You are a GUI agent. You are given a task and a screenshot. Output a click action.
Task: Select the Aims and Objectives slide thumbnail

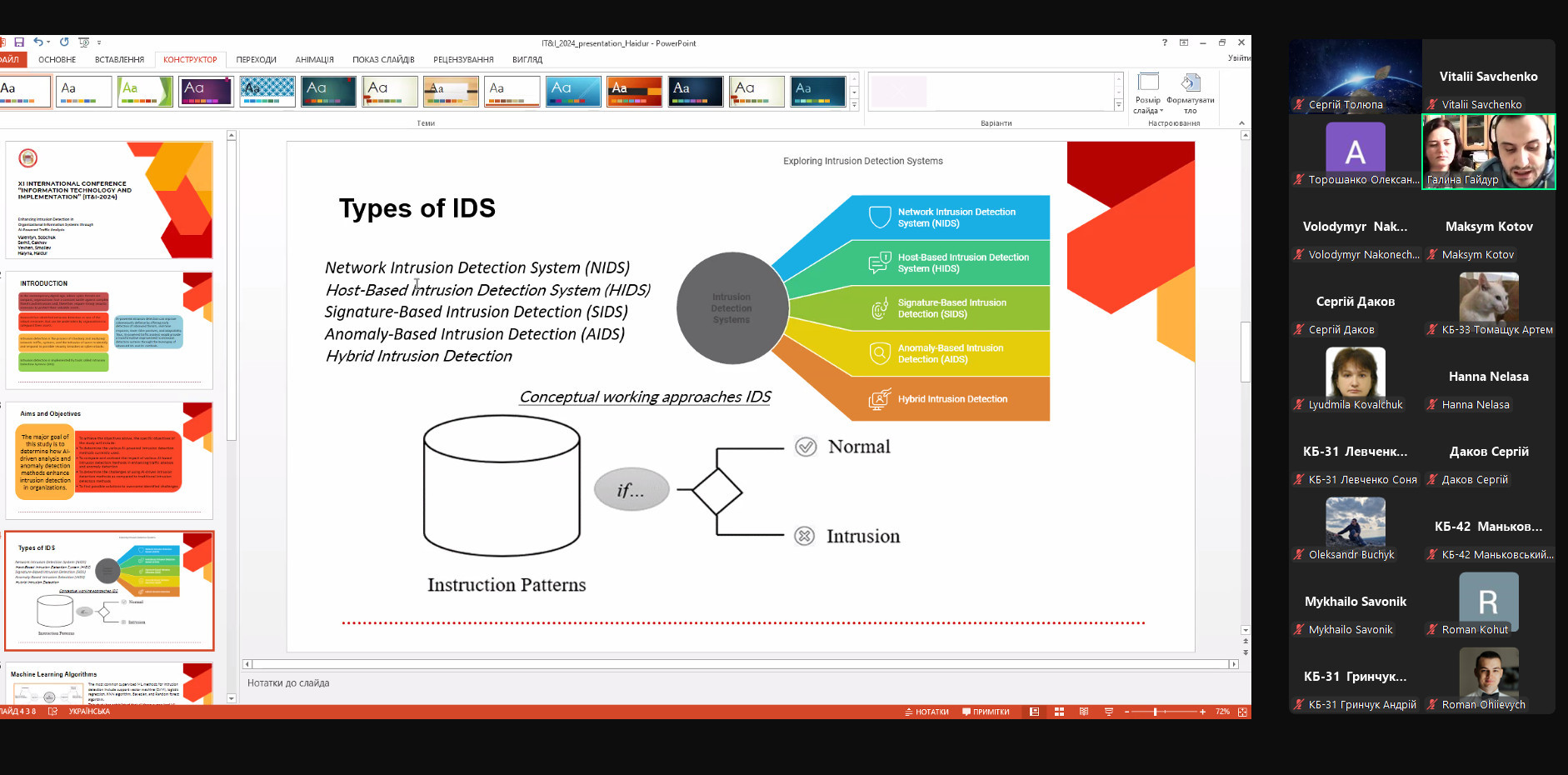coord(109,461)
